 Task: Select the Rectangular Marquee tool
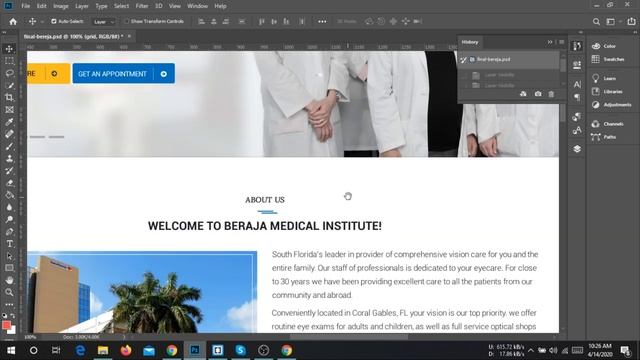pos(9,61)
